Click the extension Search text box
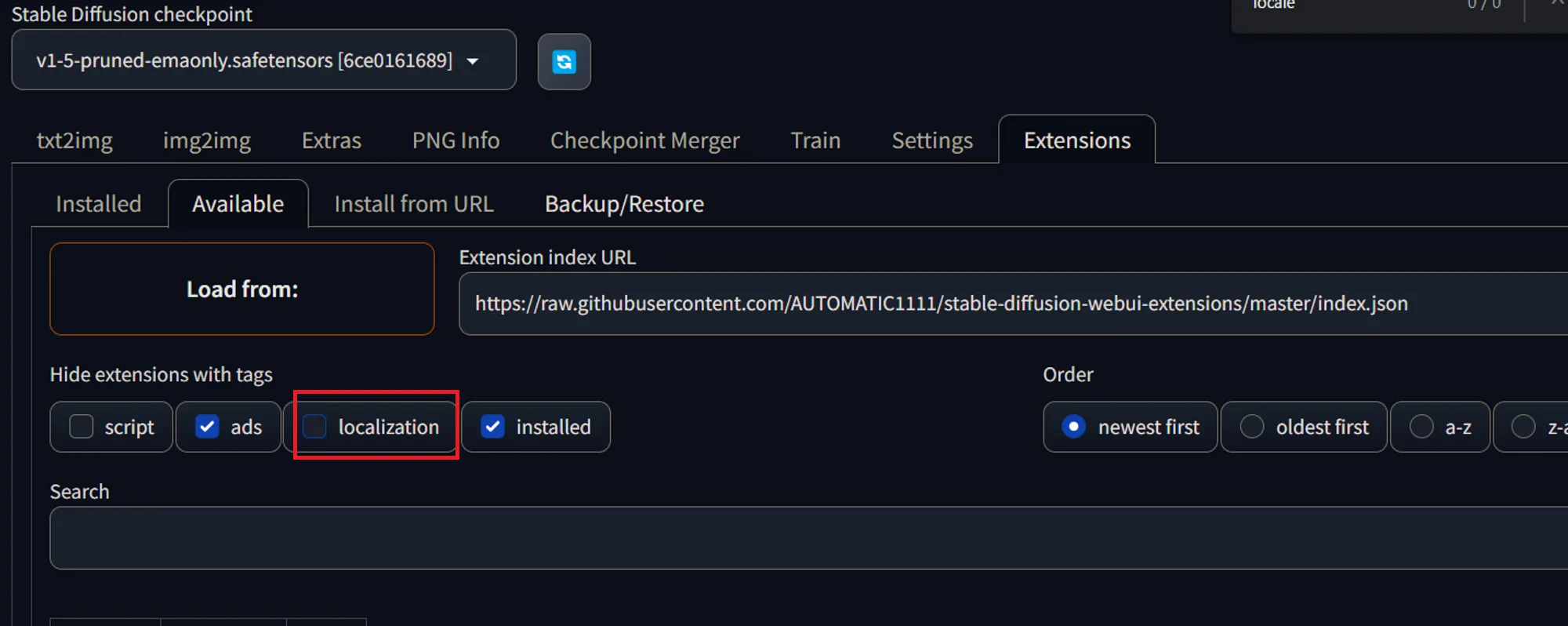This screenshot has width=1568, height=626. pyautogui.click(x=808, y=537)
